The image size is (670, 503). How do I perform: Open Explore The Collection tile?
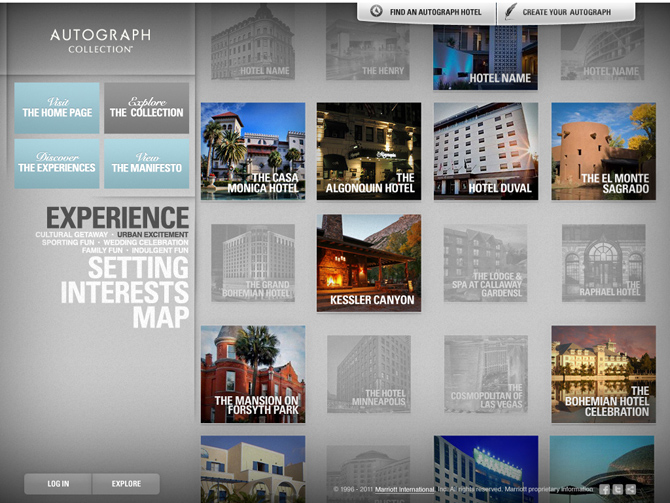146,108
